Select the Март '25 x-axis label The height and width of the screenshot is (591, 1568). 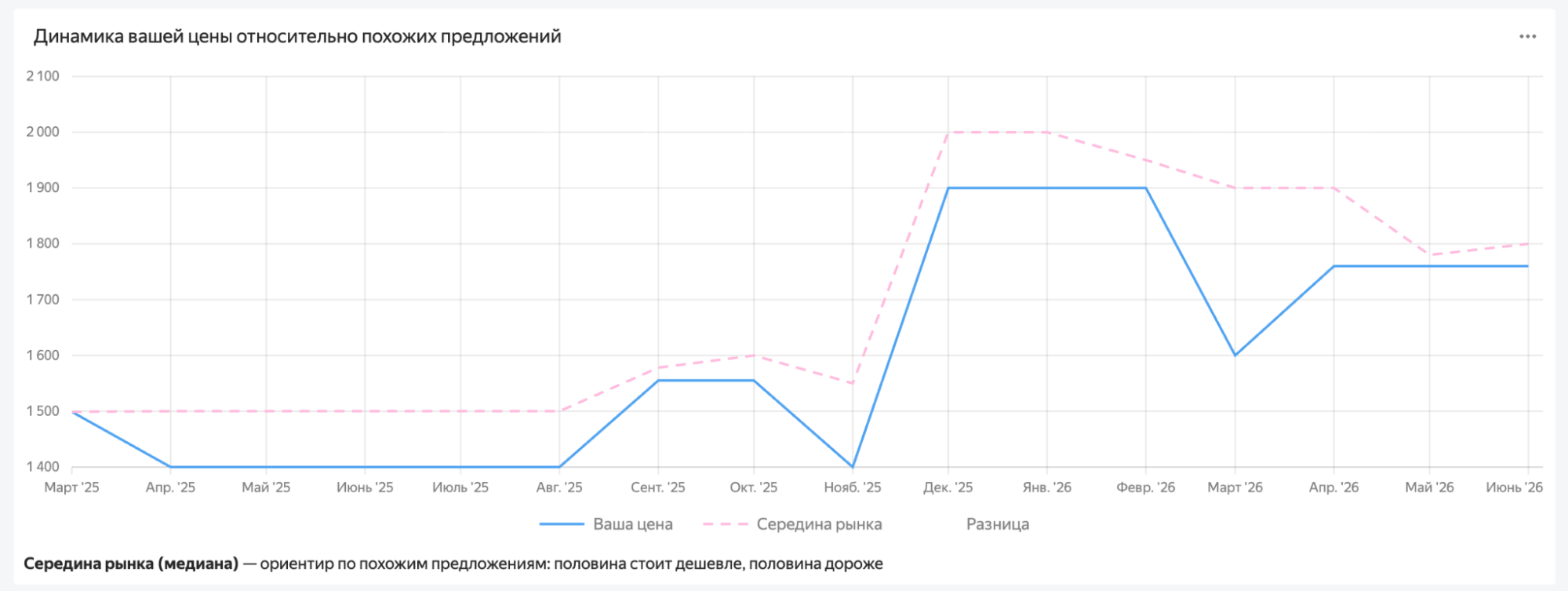click(x=71, y=487)
